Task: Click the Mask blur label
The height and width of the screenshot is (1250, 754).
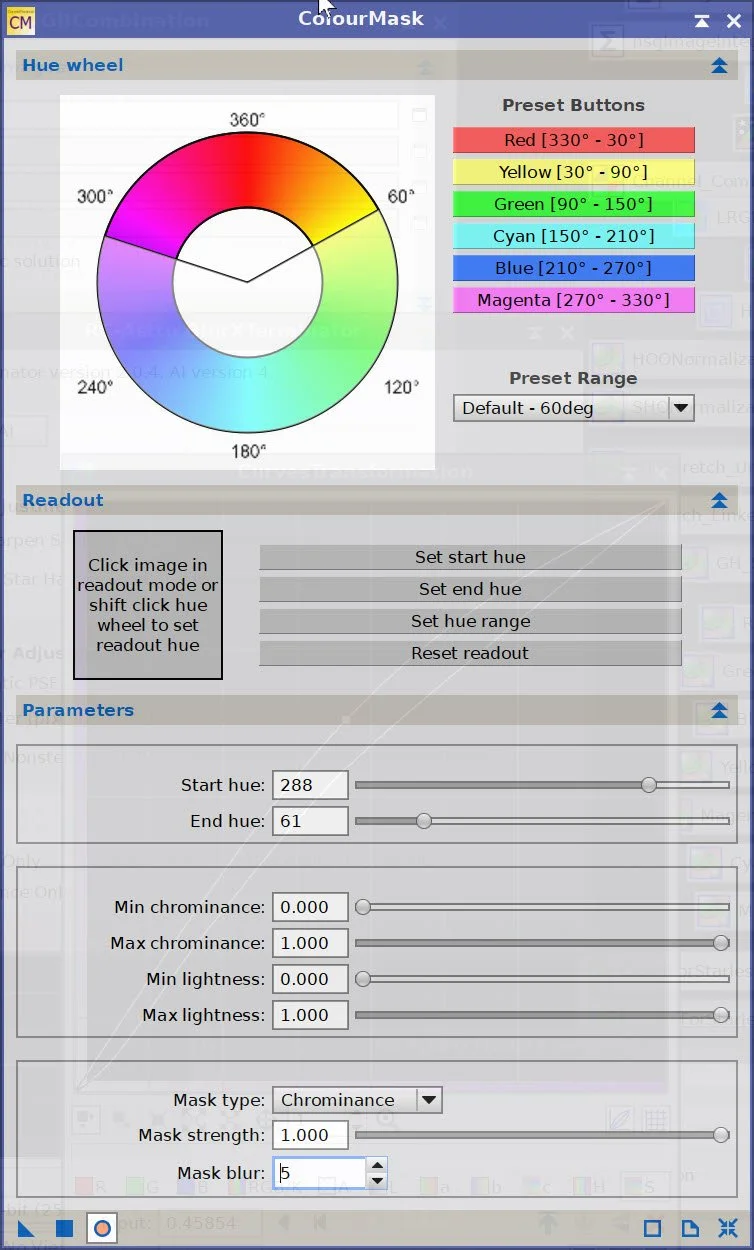Action: pyautogui.click(x=221, y=1173)
